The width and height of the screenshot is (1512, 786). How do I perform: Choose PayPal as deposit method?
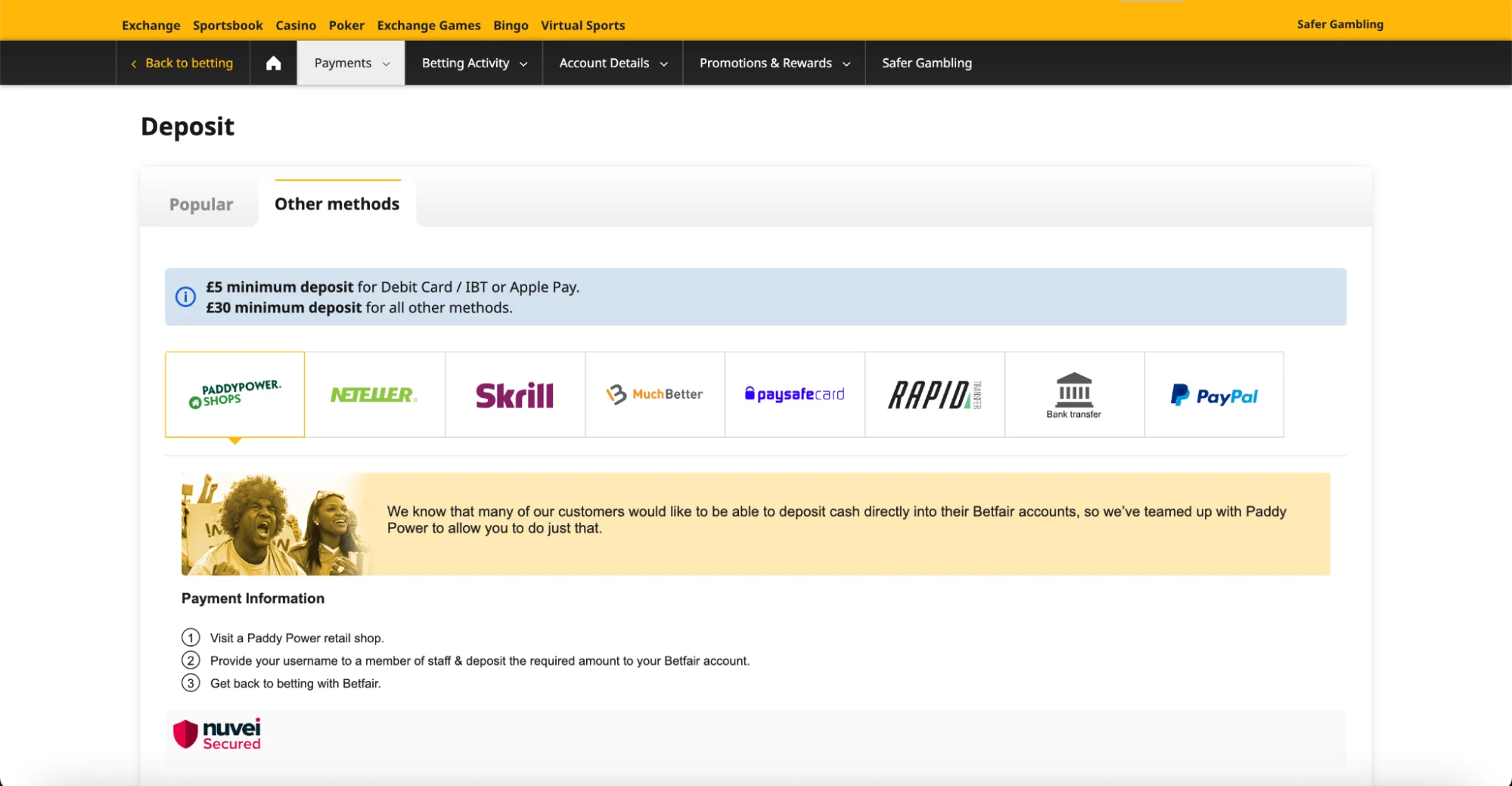pos(1214,394)
